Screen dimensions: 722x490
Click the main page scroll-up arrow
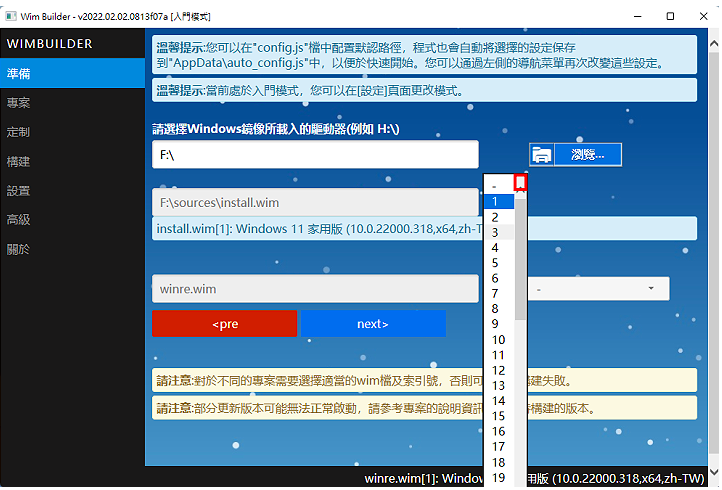pyautogui.click(x=714, y=44)
